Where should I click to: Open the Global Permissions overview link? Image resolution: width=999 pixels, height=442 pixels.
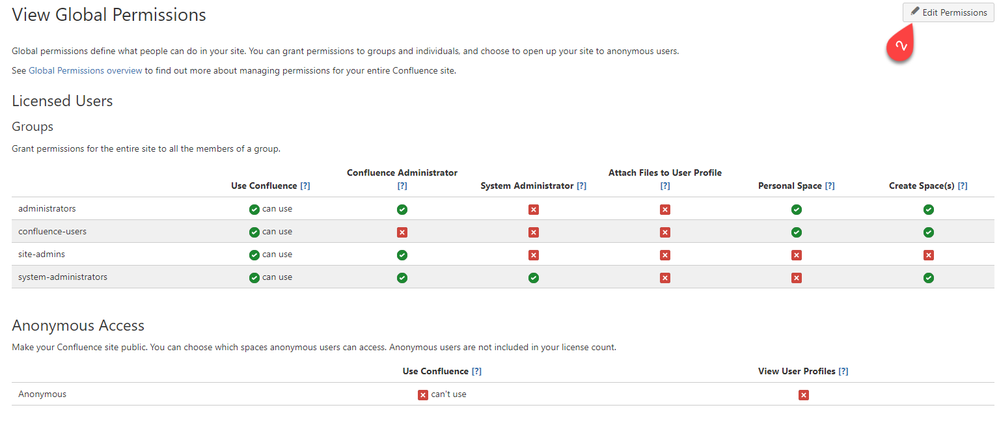click(85, 71)
